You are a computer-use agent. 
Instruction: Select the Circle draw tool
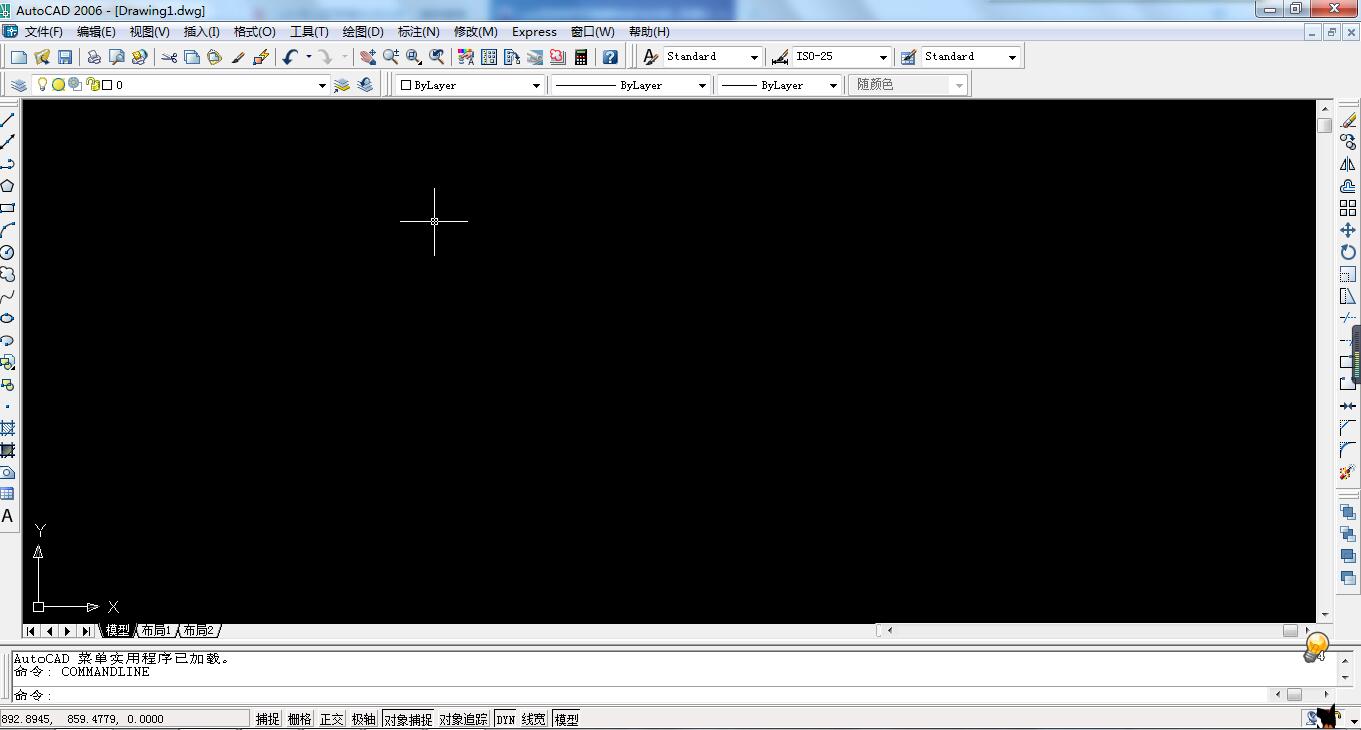7,252
